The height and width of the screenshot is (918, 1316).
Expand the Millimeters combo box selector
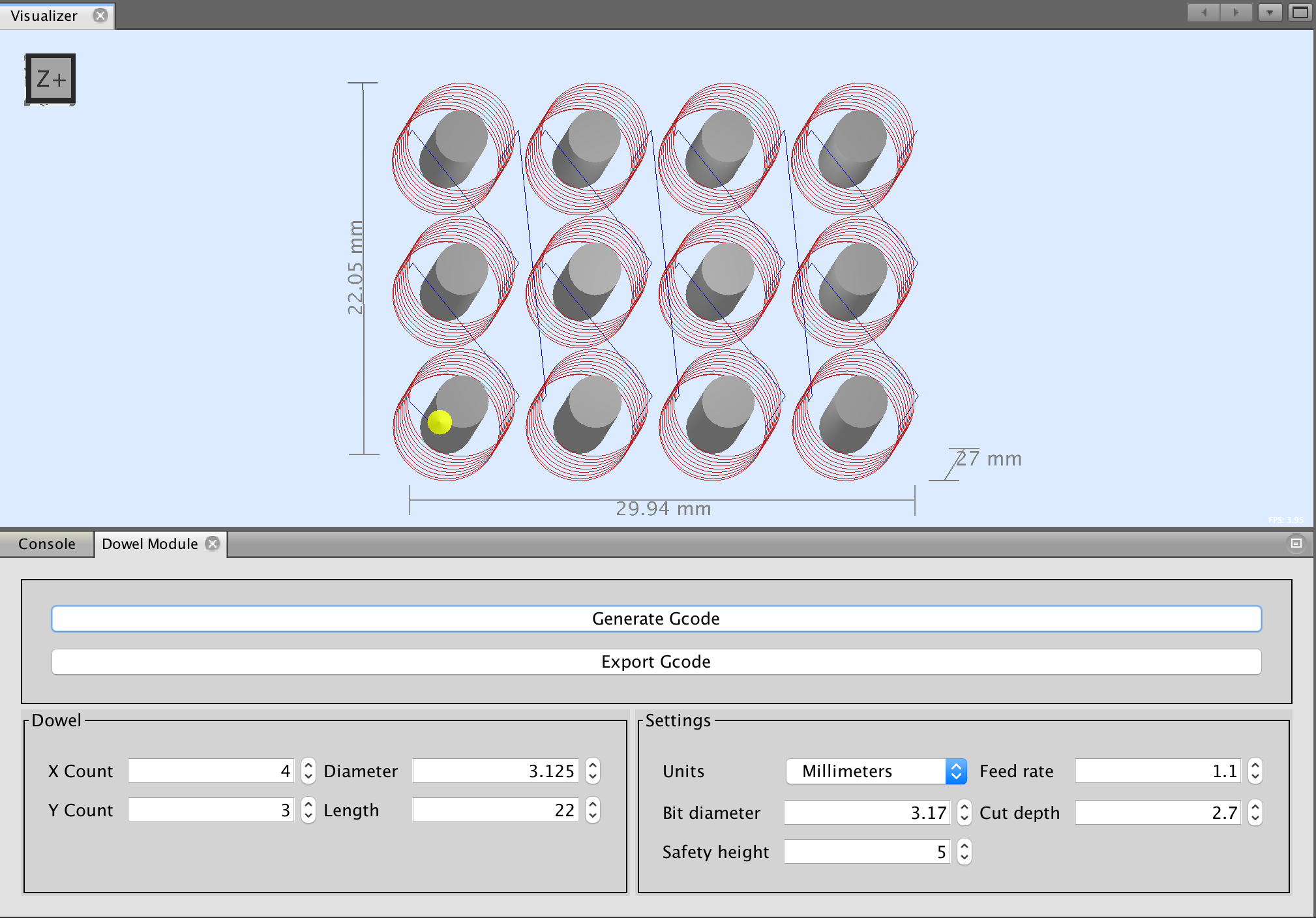(955, 771)
